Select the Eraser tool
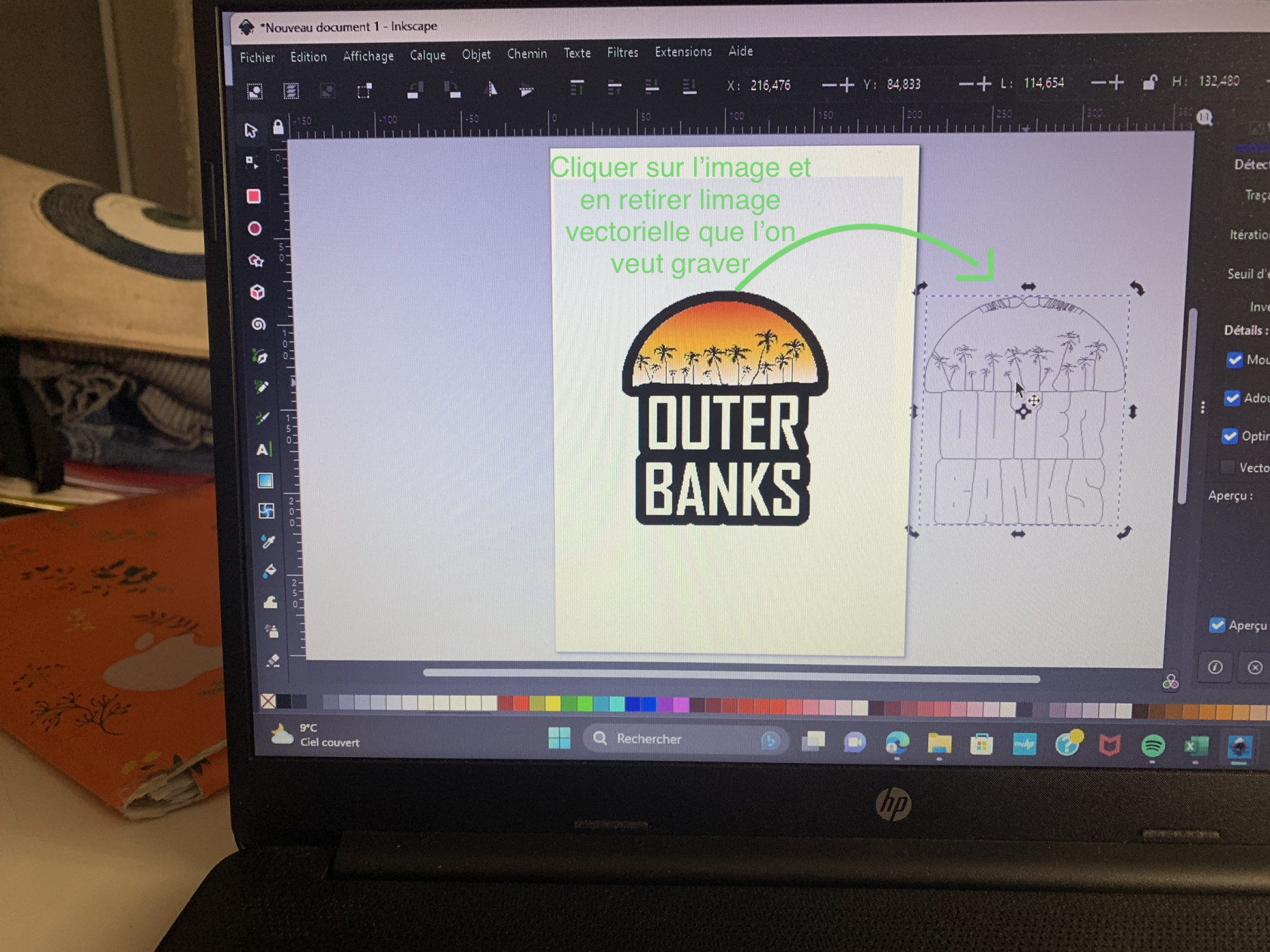 tap(273, 660)
